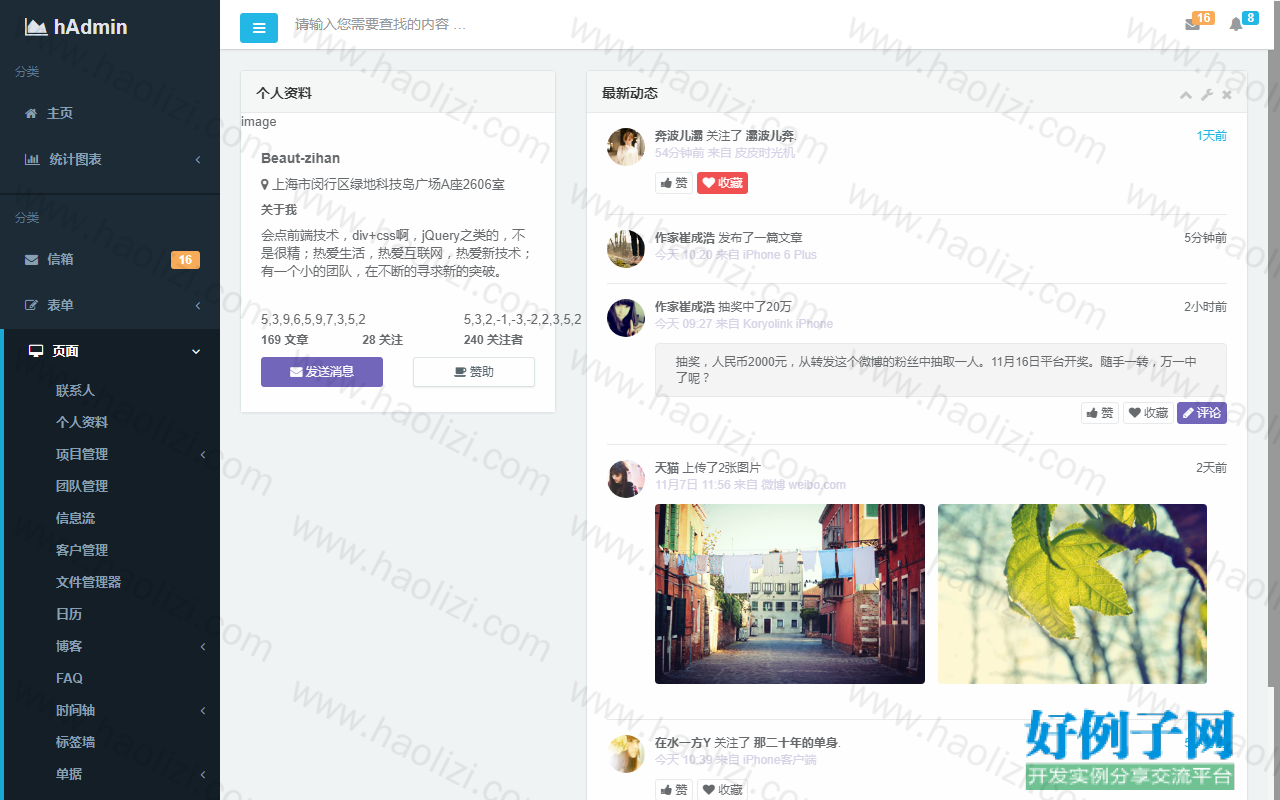Favorite the 抽奖 post with 收藏
Image resolution: width=1280 pixels, height=800 pixels.
tap(1148, 413)
